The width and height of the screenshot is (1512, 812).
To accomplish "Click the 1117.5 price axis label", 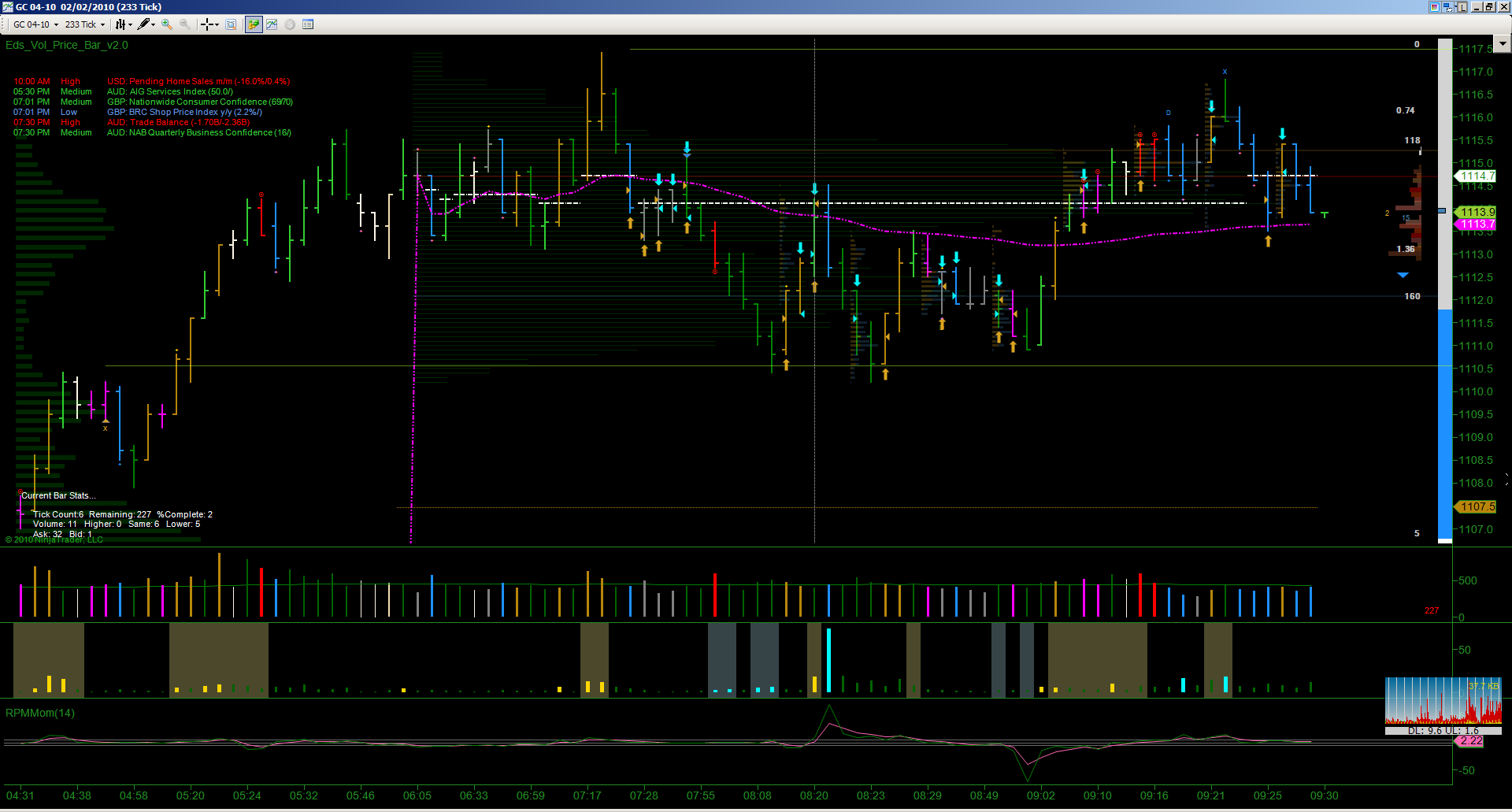I will tap(1476, 49).
